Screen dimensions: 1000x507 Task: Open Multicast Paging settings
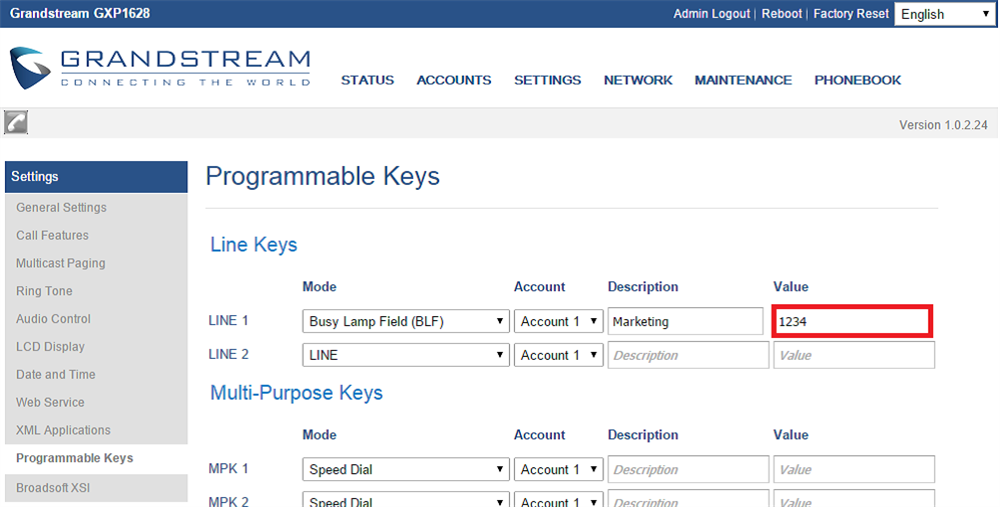(x=61, y=263)
